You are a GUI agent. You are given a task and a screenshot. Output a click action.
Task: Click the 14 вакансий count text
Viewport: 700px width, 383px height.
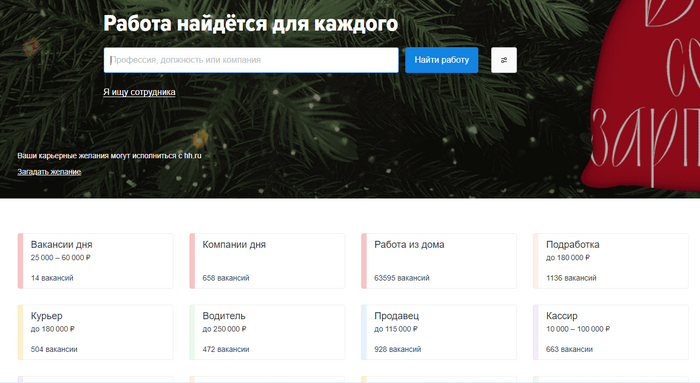coord(52,278)
